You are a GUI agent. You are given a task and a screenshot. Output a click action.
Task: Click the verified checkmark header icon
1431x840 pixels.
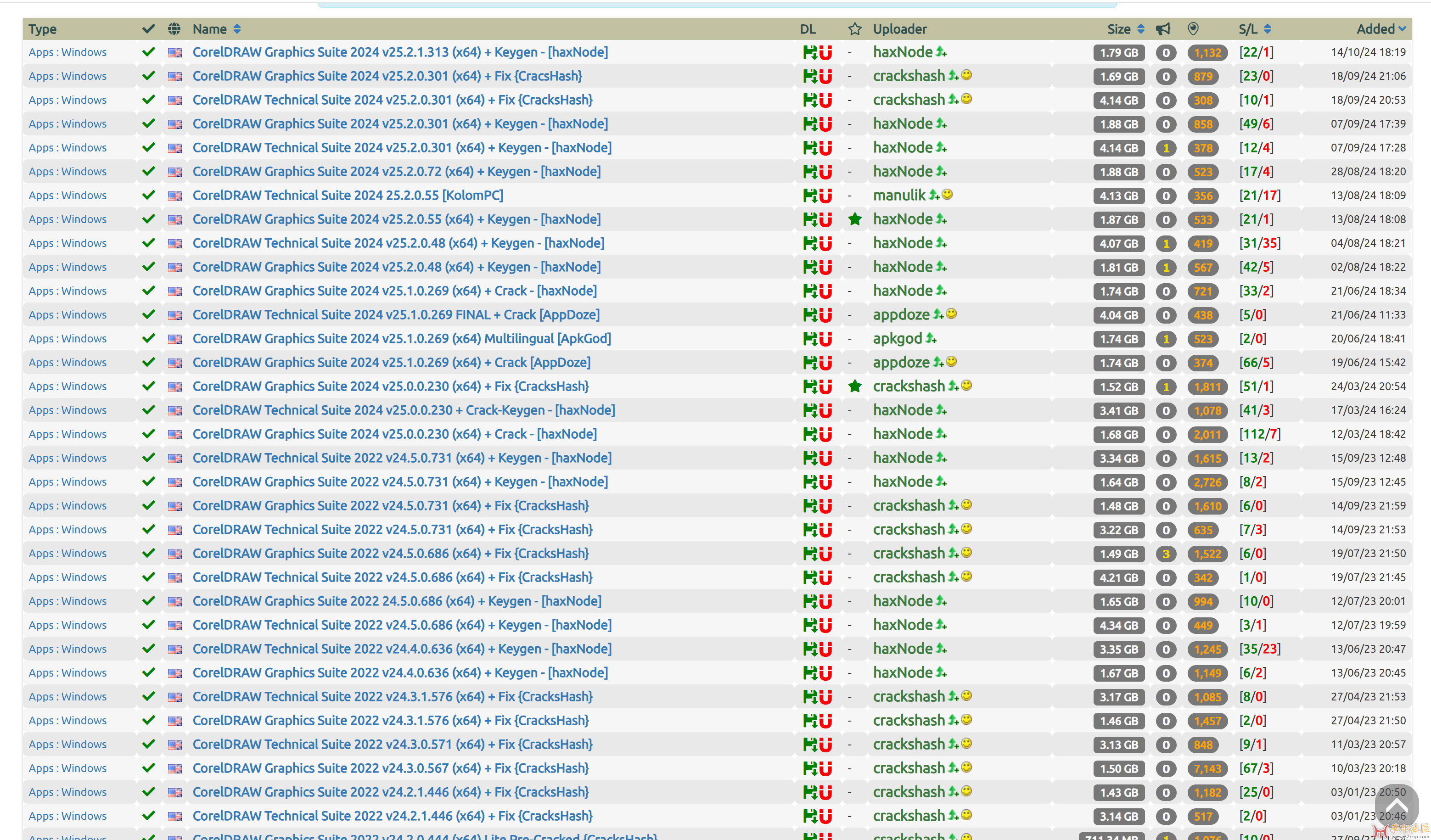[148, 28]
